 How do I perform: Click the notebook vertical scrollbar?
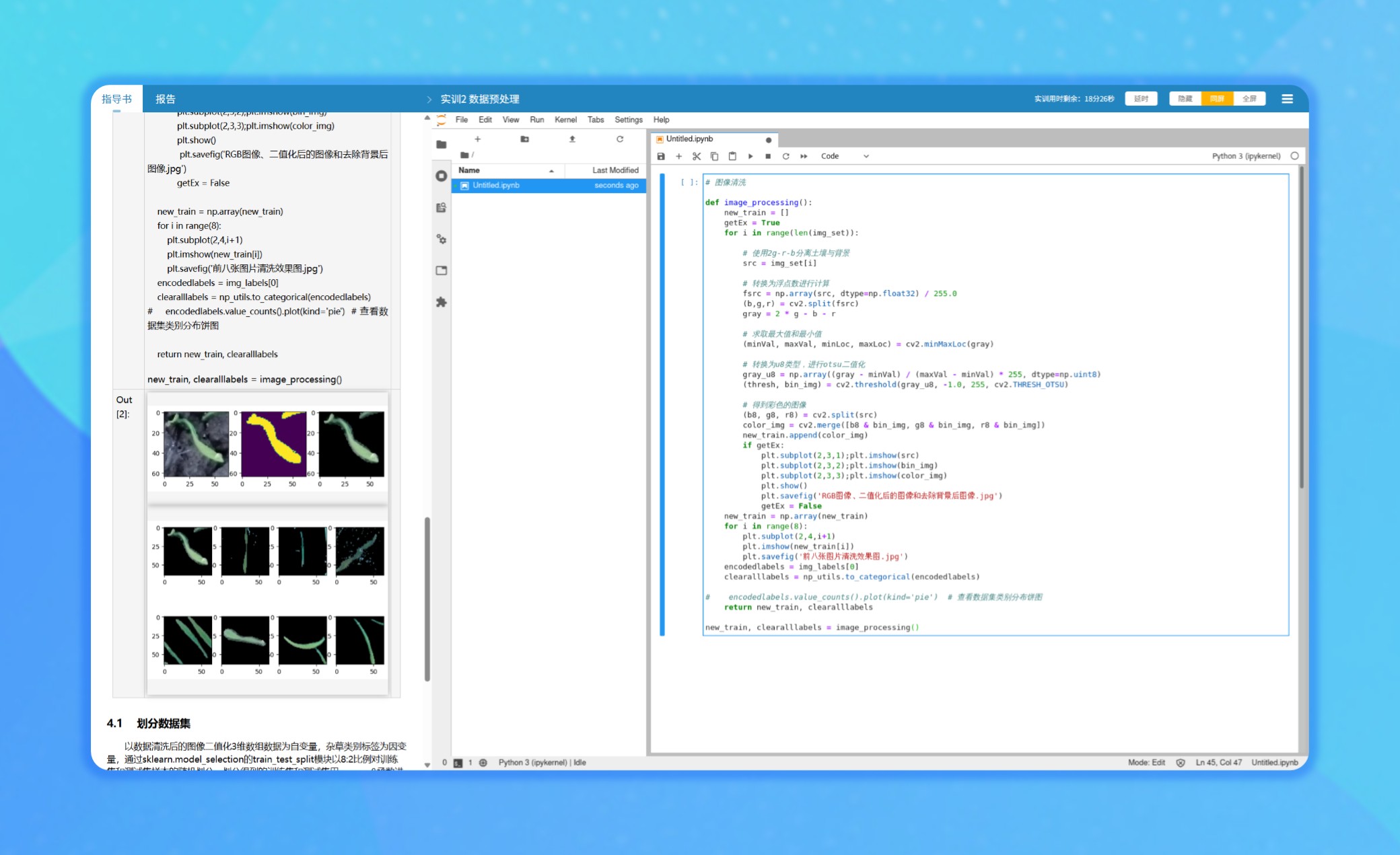1302,327
